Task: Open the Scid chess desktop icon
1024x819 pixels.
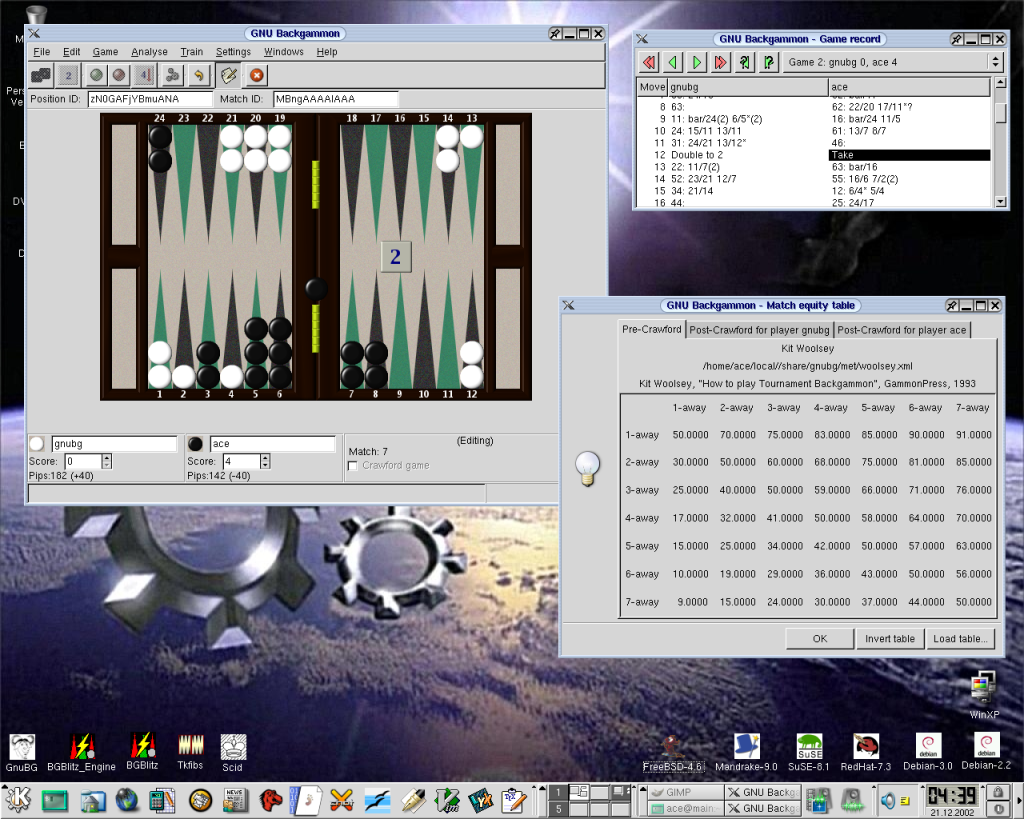Action: pos(232,753)
